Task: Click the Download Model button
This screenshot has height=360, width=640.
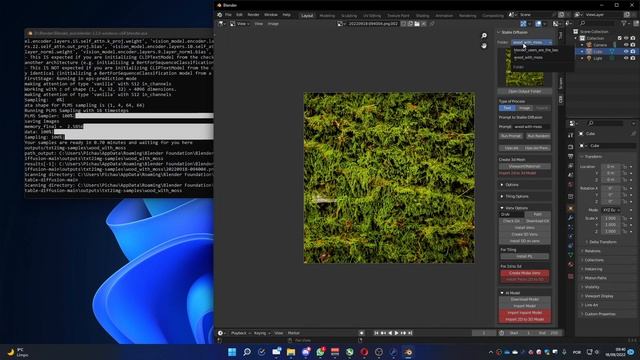Action: [524, 299]
